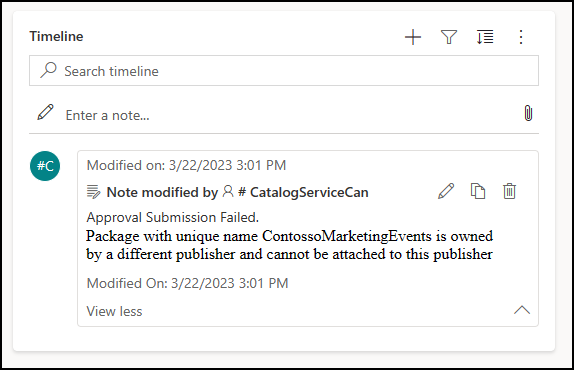Copy the note using the copy icon
Image resolution: width=574 pixels, height=370 pixels.
point(478,191)
